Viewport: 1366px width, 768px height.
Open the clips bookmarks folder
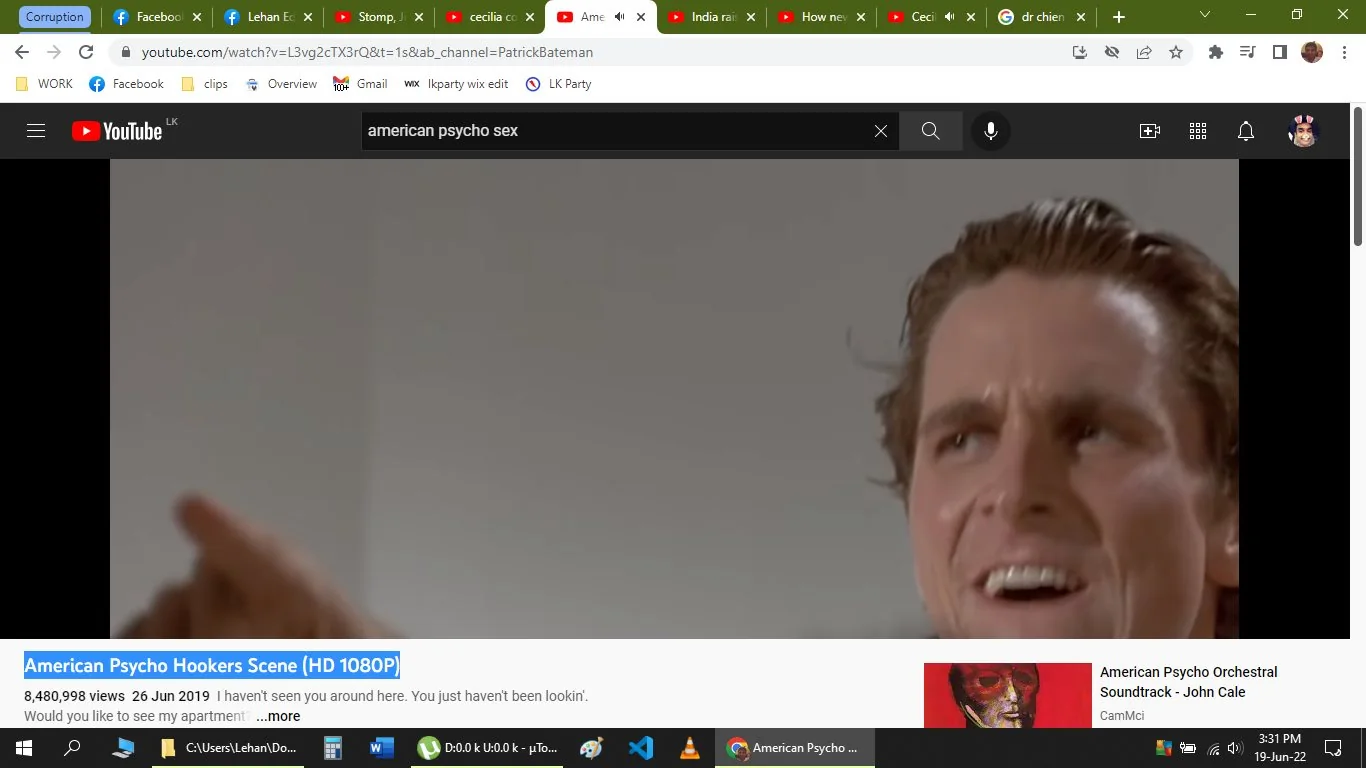pos(204,84)
